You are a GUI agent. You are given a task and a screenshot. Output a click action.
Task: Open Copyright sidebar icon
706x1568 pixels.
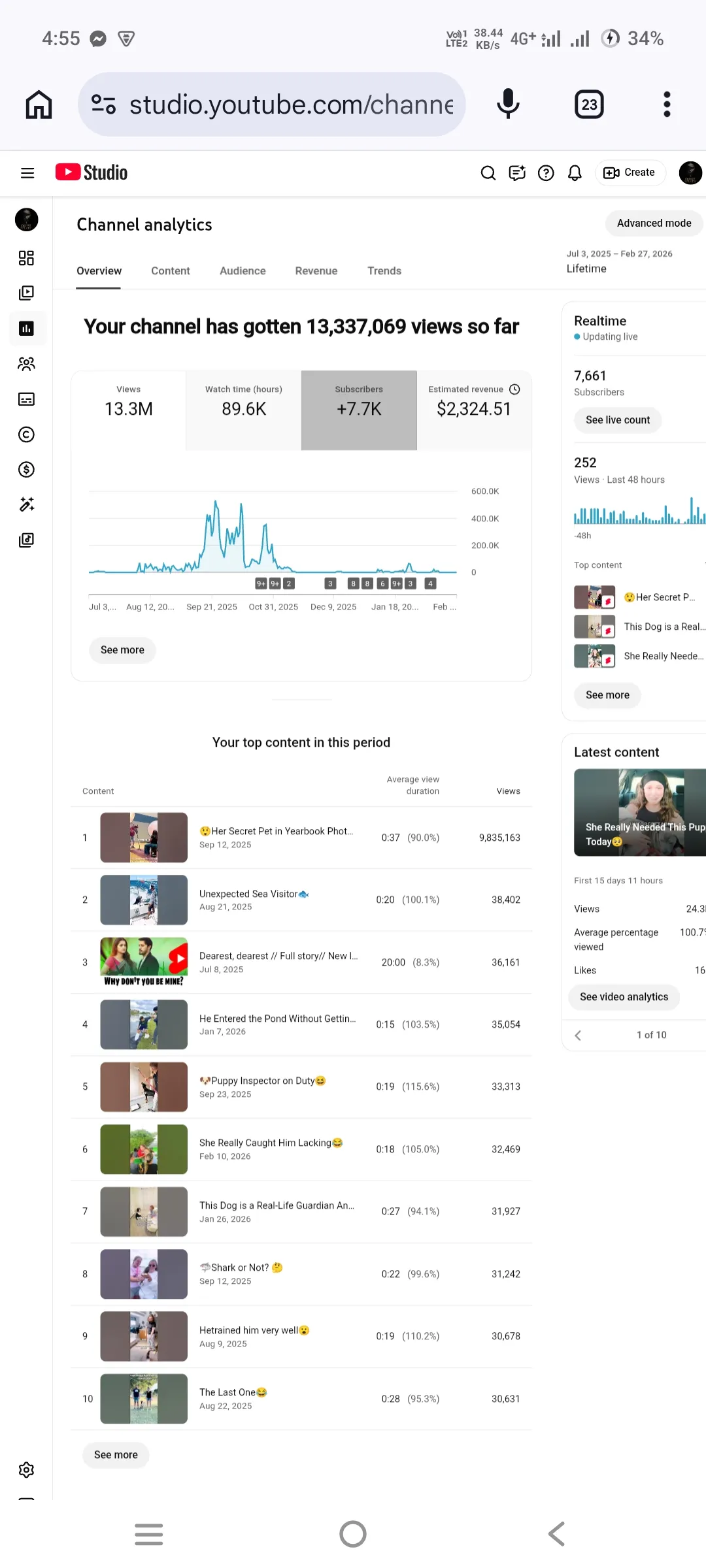point(27,434)
